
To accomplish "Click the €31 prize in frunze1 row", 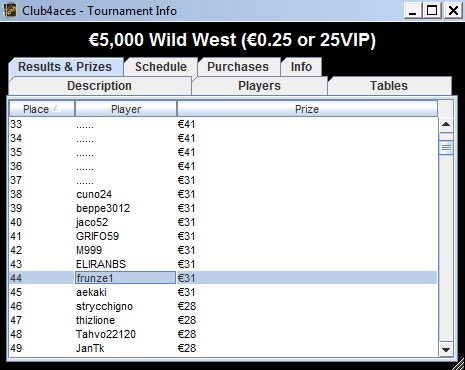I will pyautogui.click(x=307, y=278).
